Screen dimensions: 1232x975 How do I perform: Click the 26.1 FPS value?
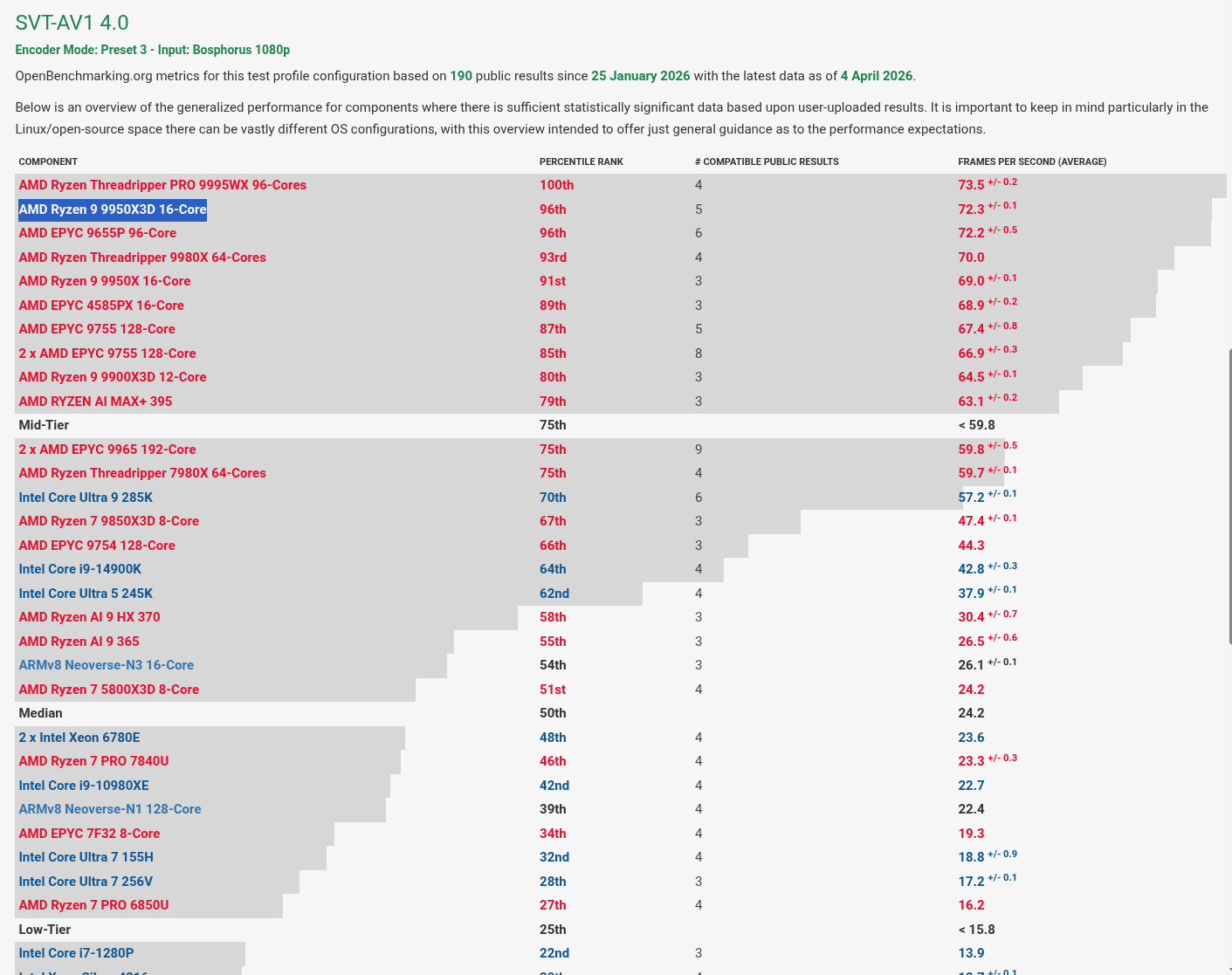pyautogui.click(x=971, y=665)
